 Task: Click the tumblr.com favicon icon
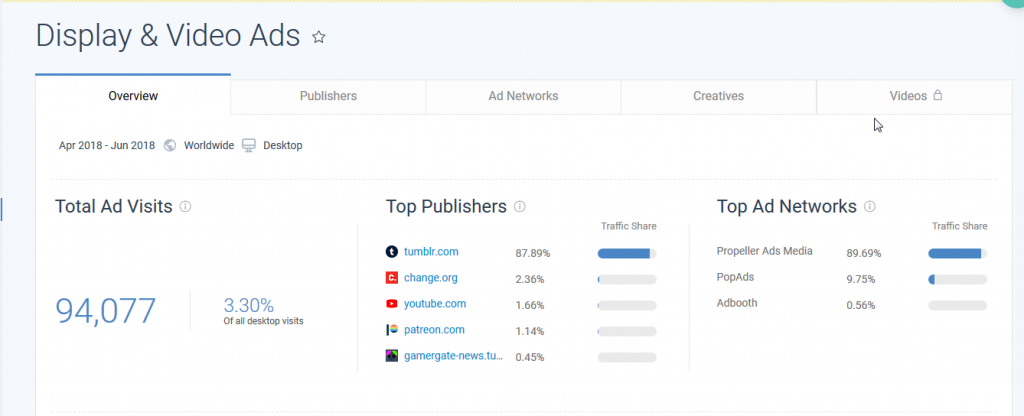coord(392,252)
